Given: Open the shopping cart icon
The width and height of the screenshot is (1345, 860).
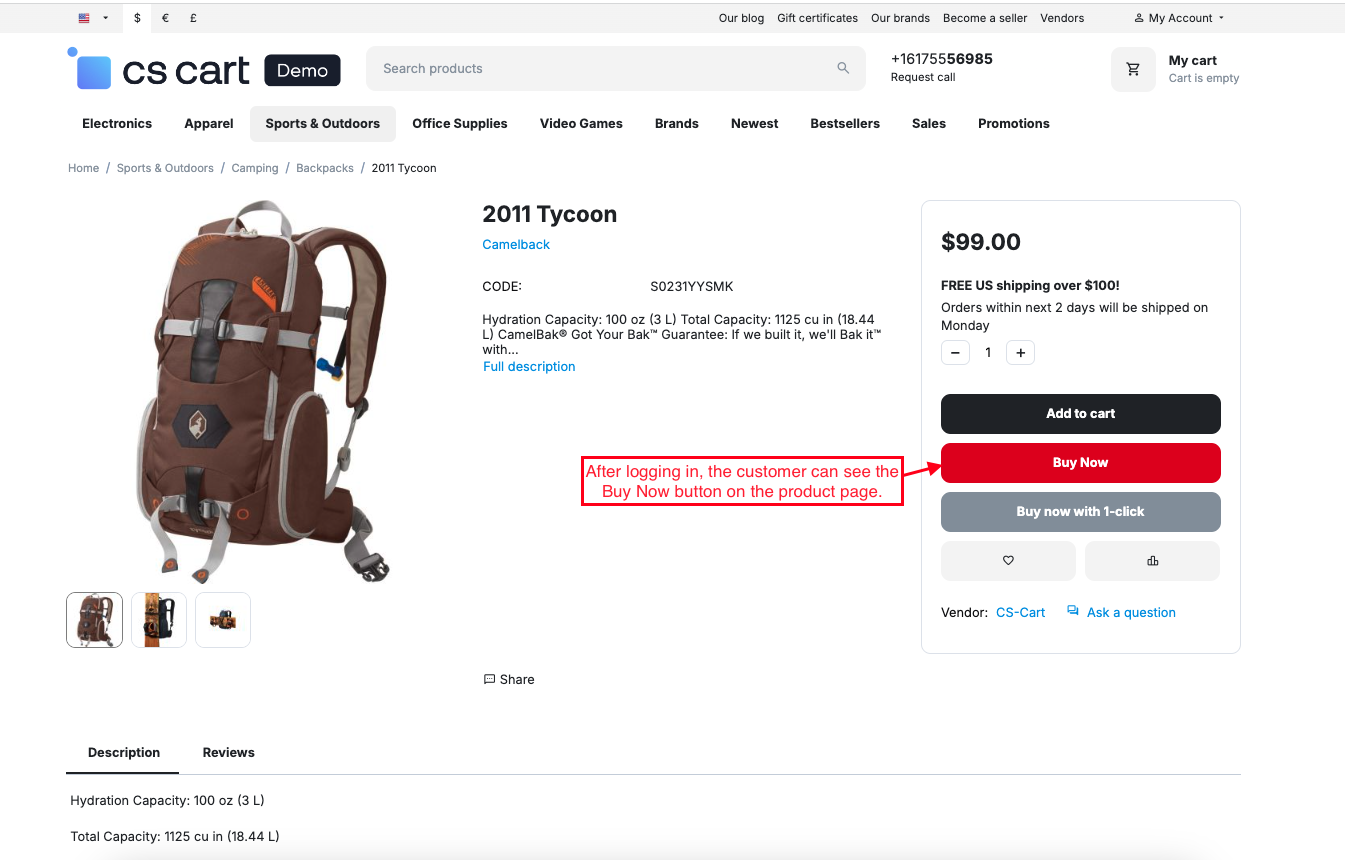Looking at the screenshot, I should (x=1133, y=69).
